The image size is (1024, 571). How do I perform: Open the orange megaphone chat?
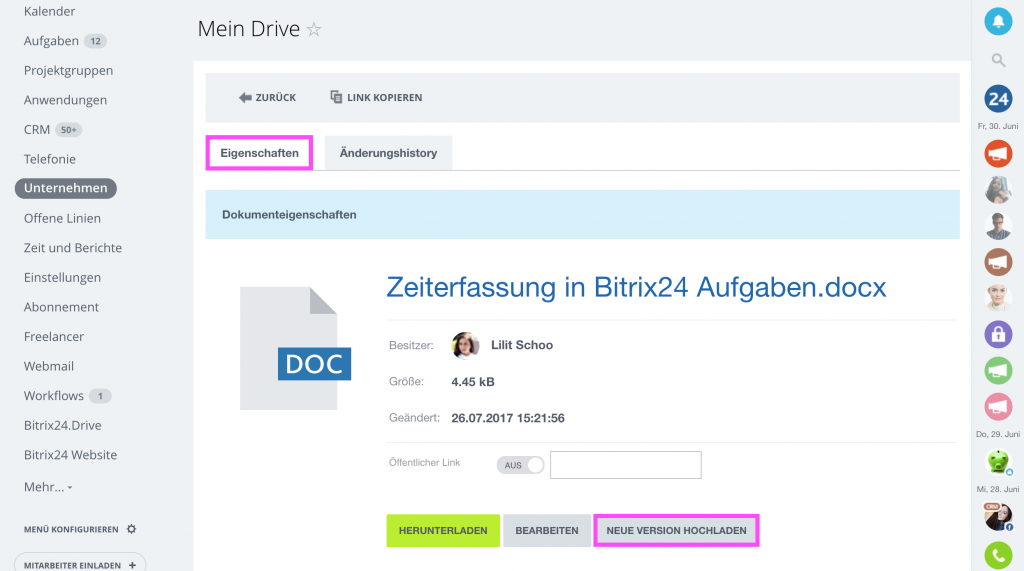coord(998,154)
